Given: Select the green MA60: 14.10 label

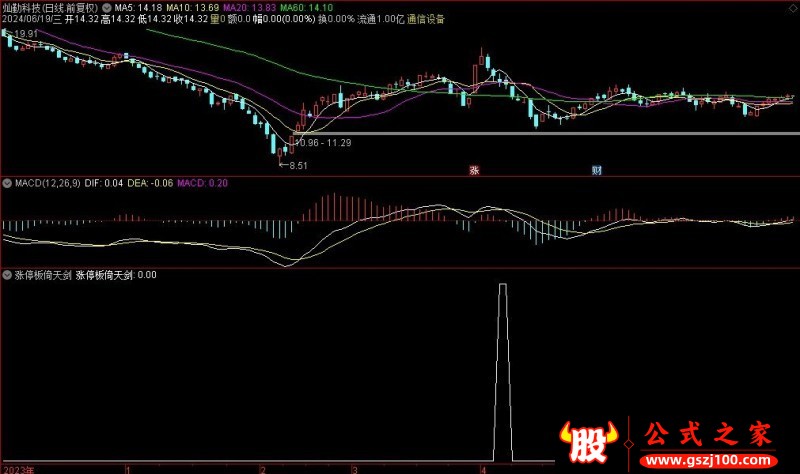Looking at the screenshot, I should (307, 8).
